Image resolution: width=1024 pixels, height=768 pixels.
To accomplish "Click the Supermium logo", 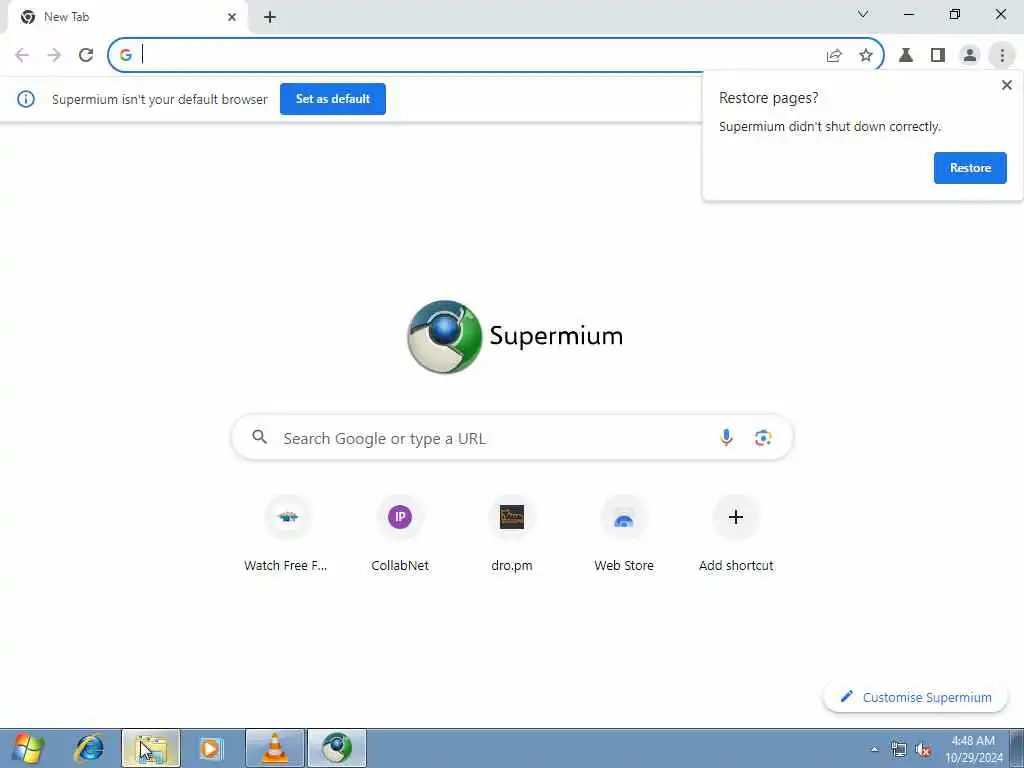I will click(514, 336).
